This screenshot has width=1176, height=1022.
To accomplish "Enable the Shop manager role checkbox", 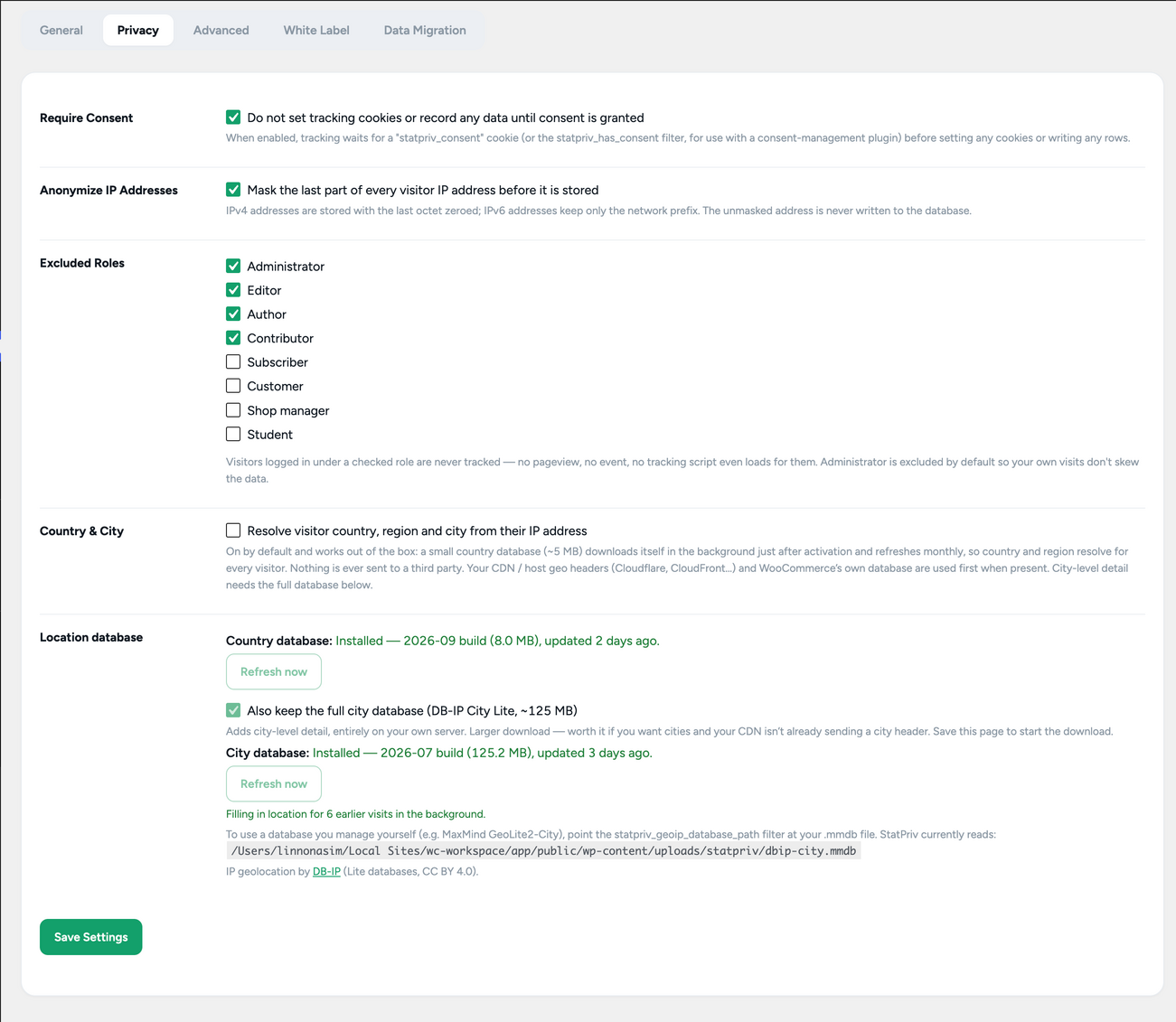I will click(233, 410).
